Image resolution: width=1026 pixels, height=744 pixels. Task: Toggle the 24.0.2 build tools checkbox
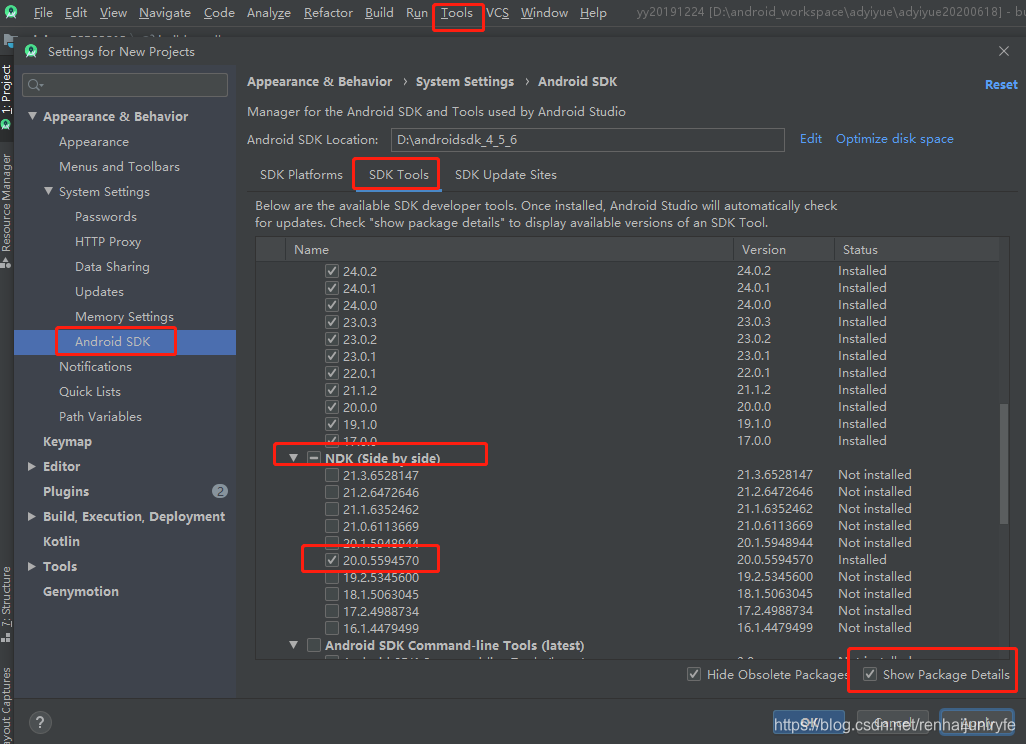(x=332, y=271)
